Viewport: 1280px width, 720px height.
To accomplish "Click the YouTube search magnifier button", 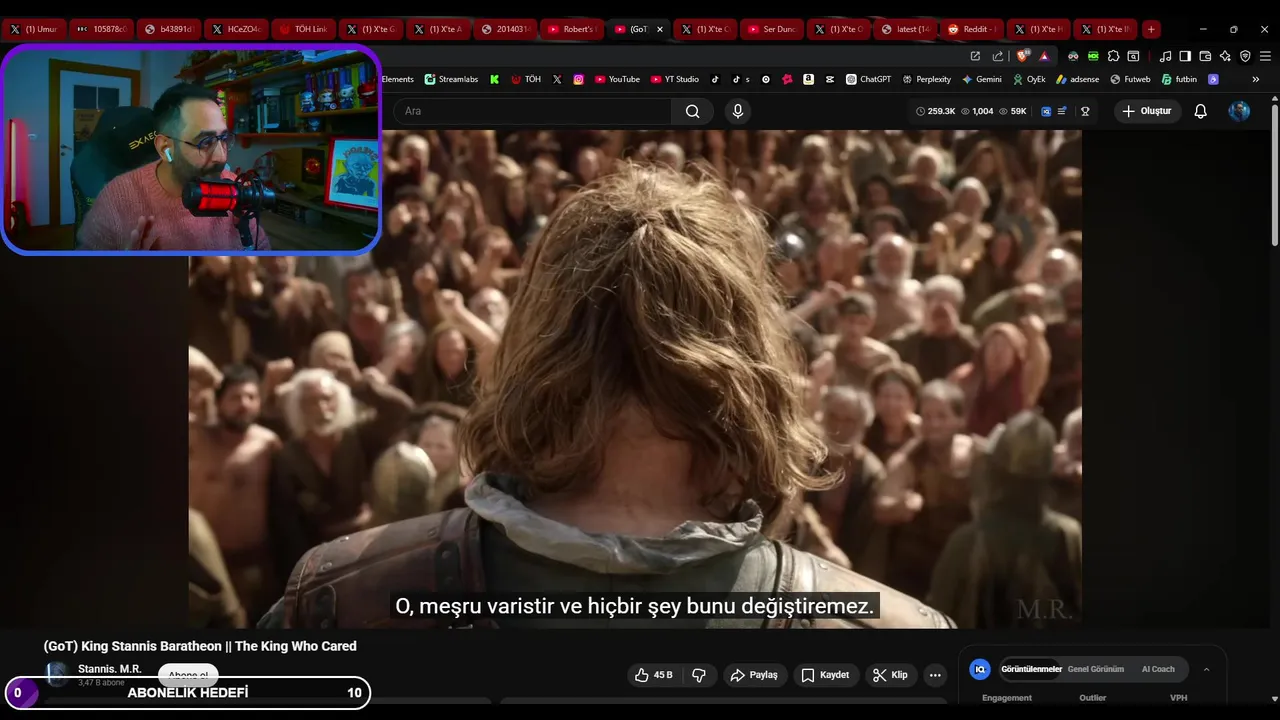I will [x=692, y=111].
